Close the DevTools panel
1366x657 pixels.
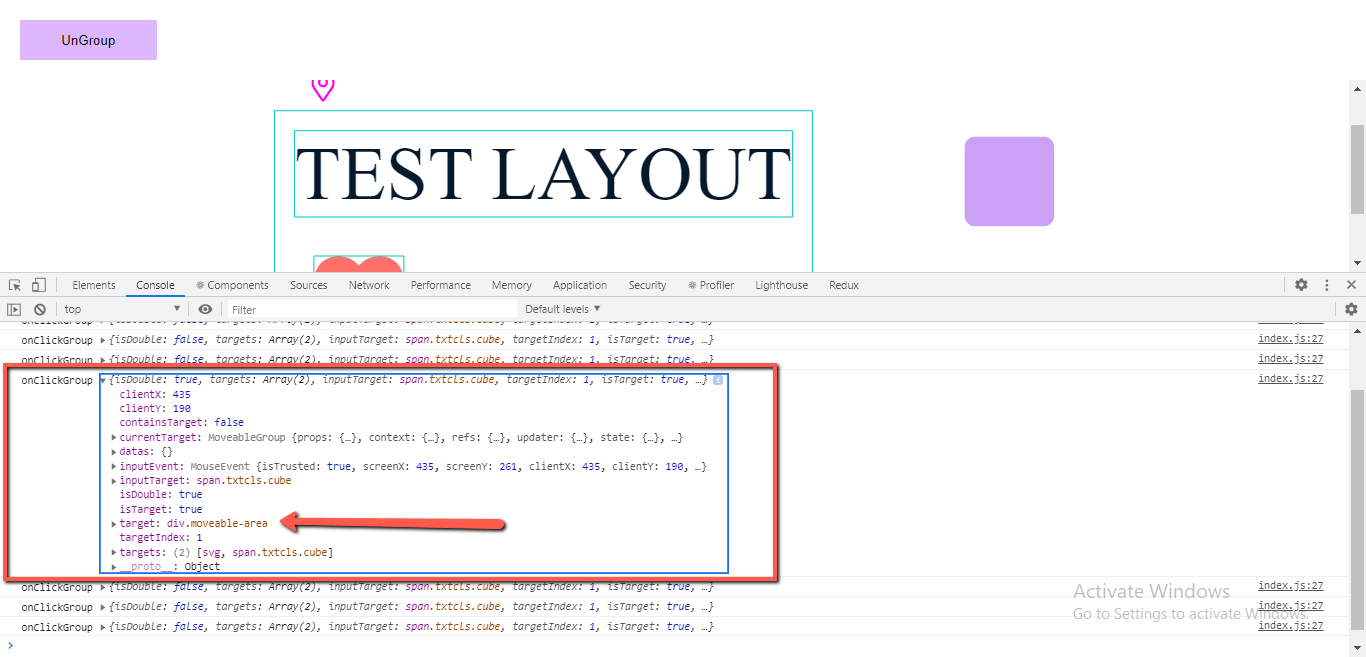pyautogui.click(x=1351, y=285)
